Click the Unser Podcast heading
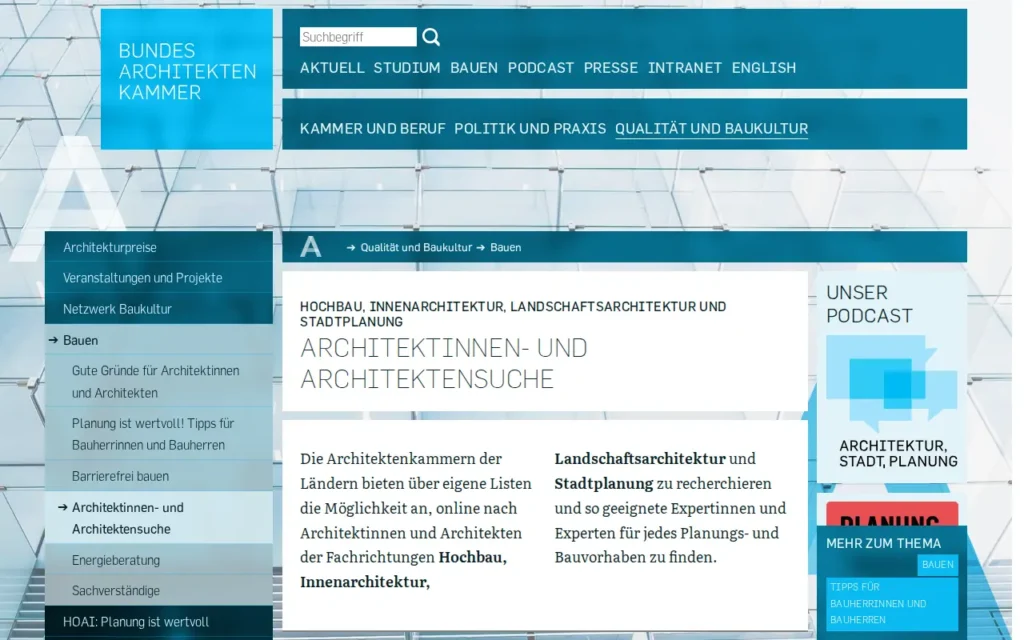 (869, 304)
